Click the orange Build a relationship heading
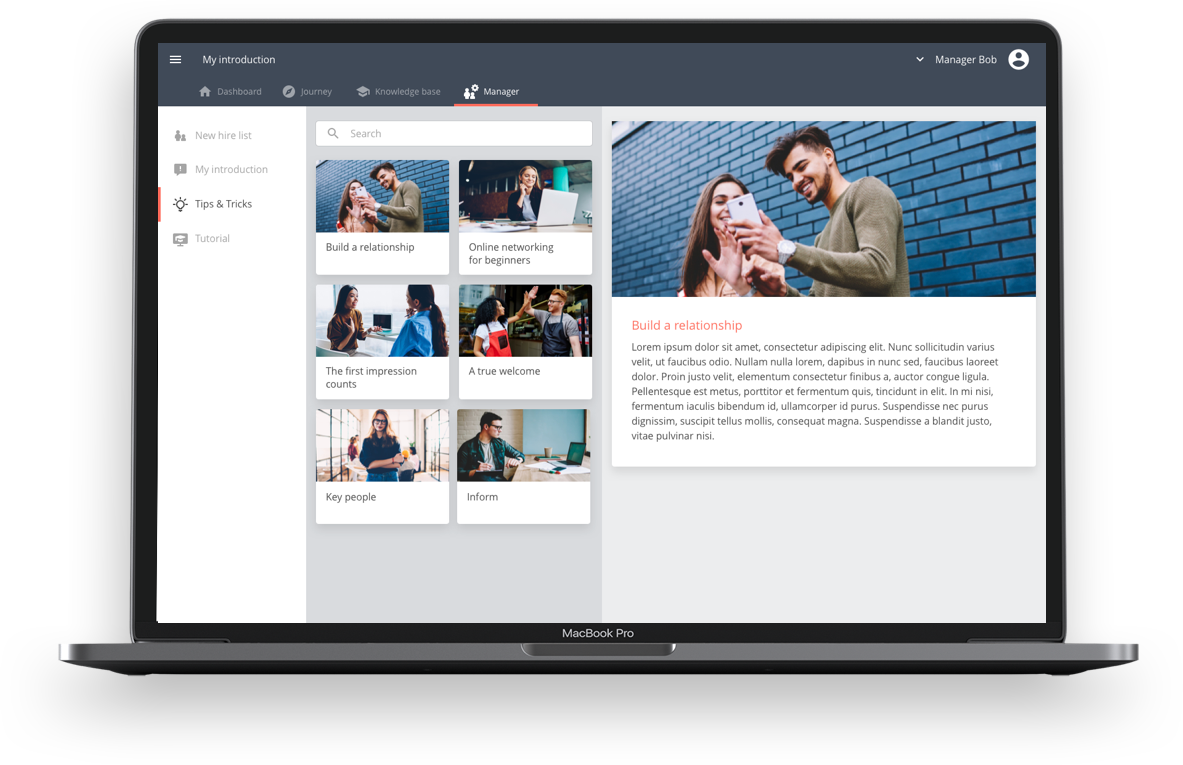Screen dimensions: 1183x765 pos(687,325)
